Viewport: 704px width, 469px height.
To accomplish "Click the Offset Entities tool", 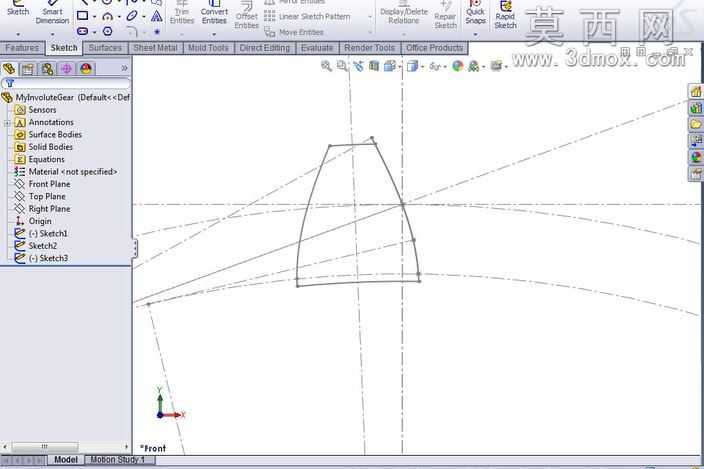I will pyautogui.click(x=246, y=16).
